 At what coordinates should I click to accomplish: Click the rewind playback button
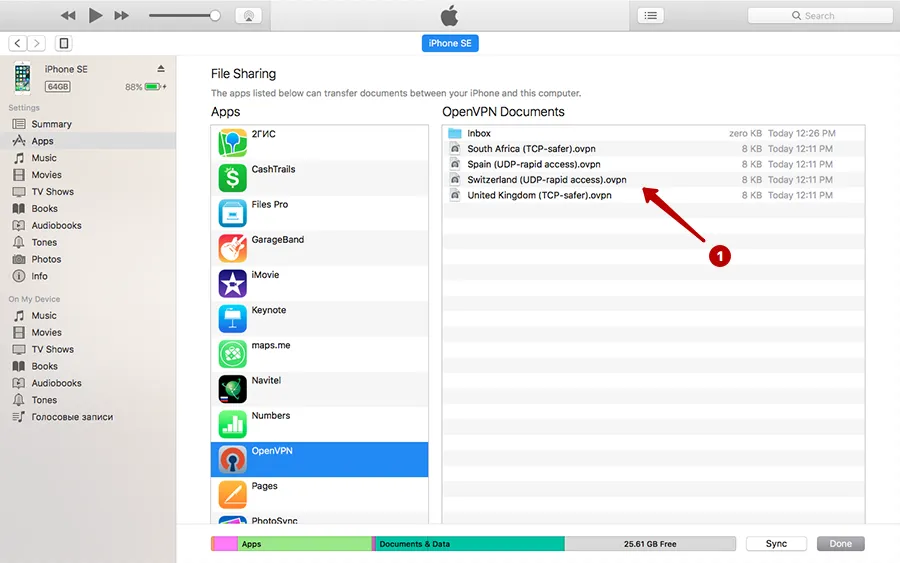(68, 15)
